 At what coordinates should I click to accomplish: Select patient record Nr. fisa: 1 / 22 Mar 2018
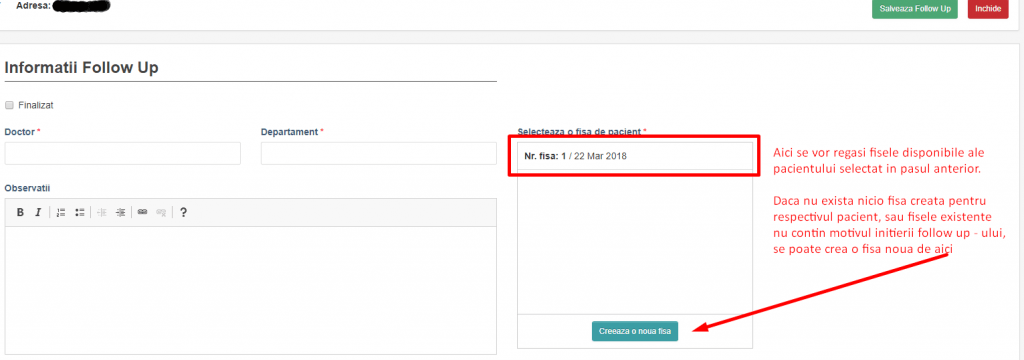tap(635, 157)
